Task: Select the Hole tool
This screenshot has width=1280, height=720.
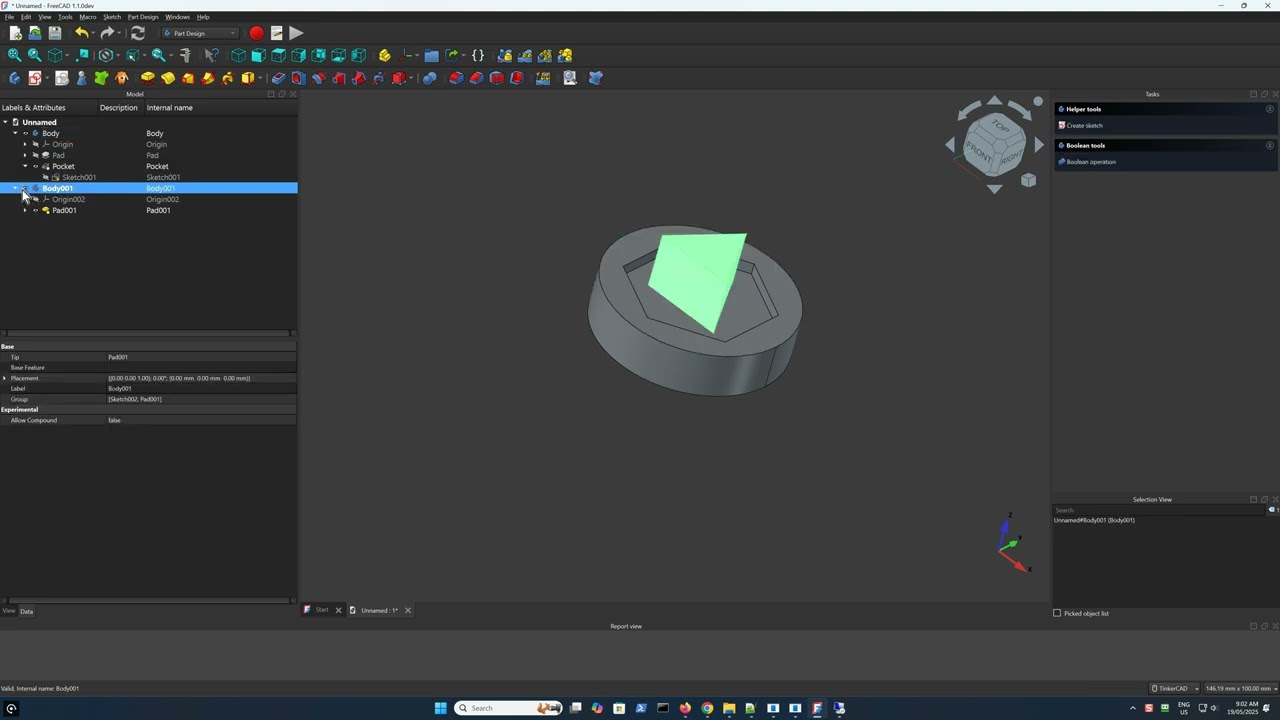Action: 298,78
